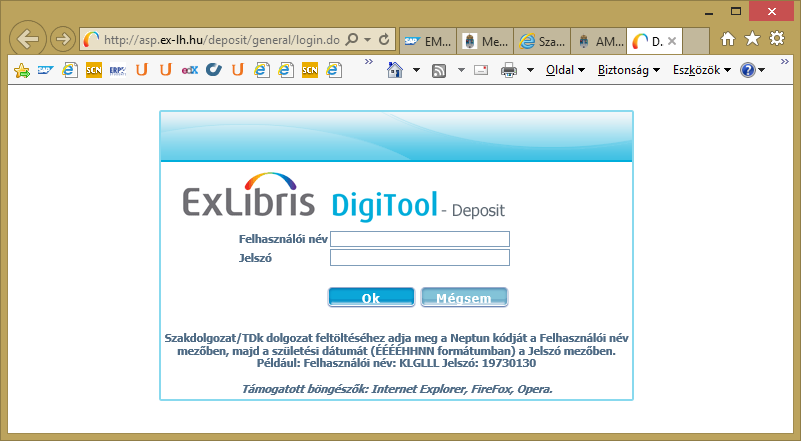This screenshot has width=801, height=441.
Task: Click the Print printer icon
Action: [508, 70]
